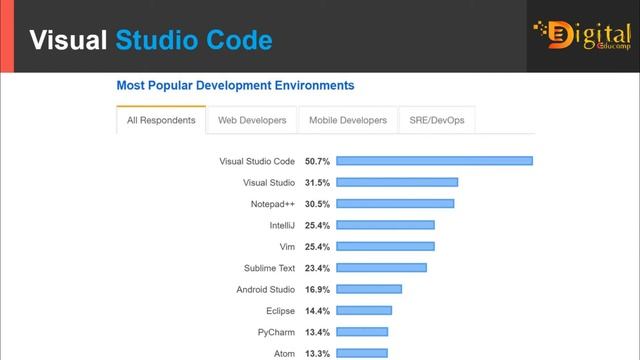The height and width of the screenshot is (360, 640).
Task: Click the Notepad++ 30.5% bar
Action: point(395,203)
